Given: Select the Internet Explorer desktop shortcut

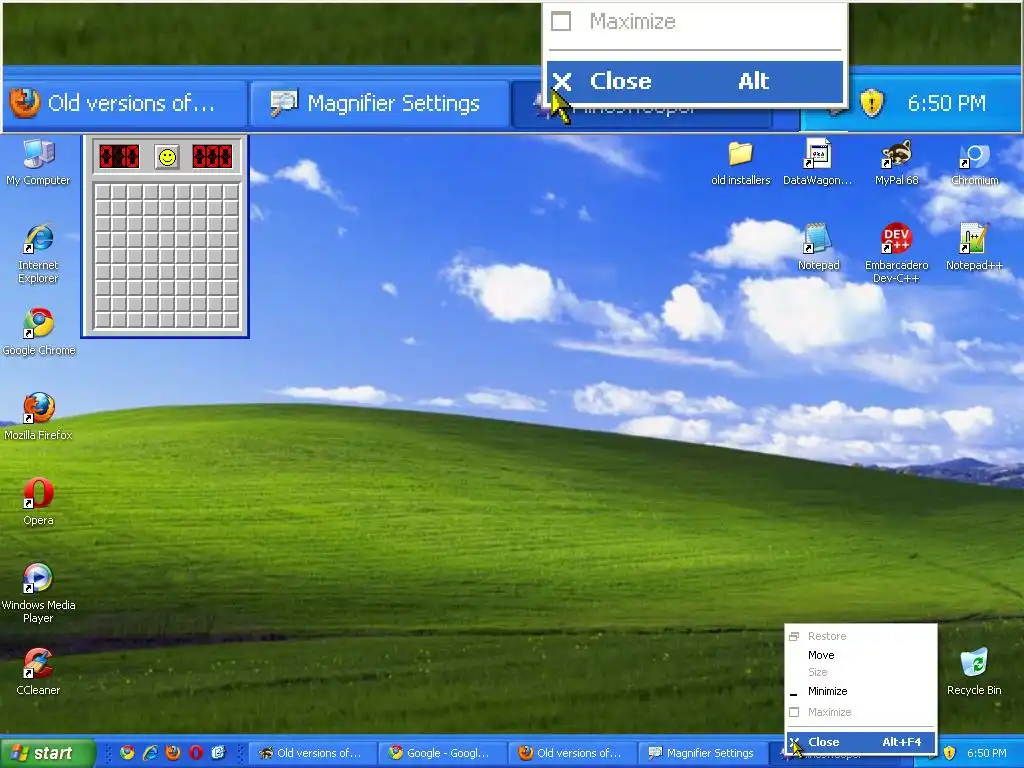Looking at the screenshot, I should 38,253.
